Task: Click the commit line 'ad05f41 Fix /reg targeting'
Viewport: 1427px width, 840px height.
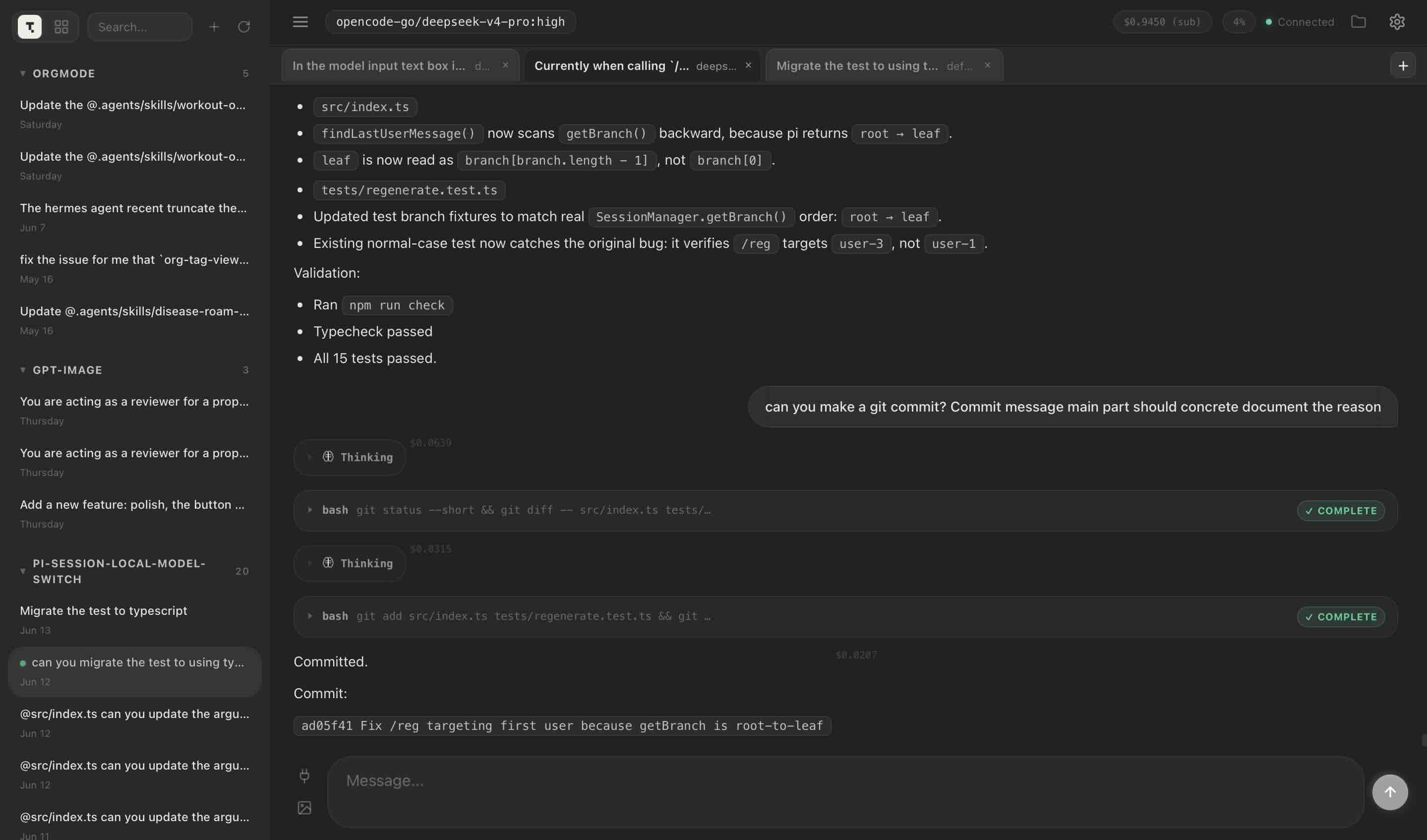Action: pyautogui.click(x=562, y=725)
